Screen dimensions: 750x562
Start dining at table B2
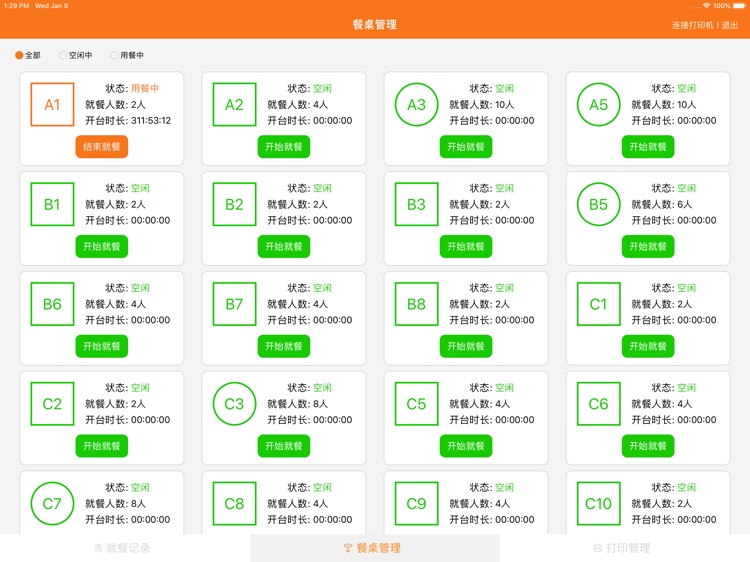pos(284,246)
